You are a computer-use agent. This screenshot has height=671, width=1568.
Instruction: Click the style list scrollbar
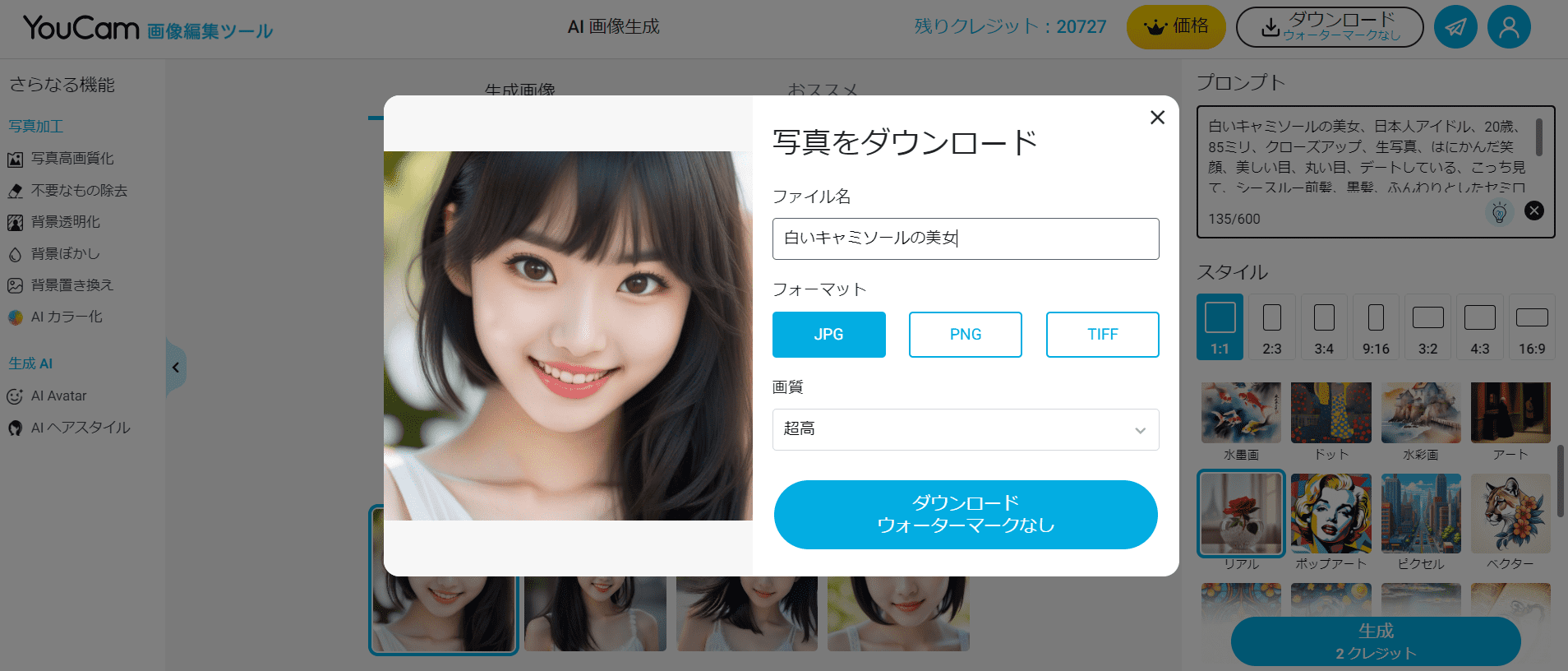1560,481
